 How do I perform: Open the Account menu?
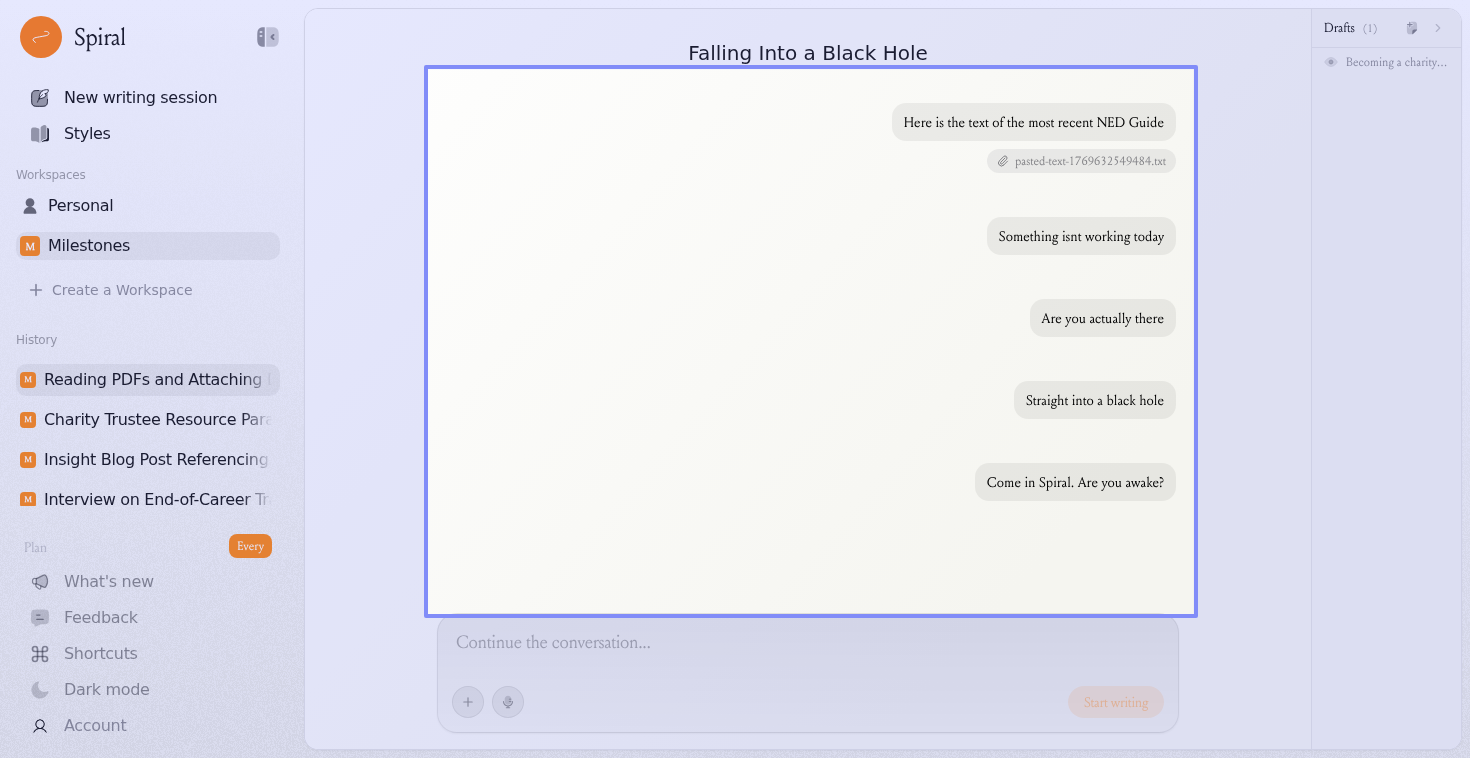point(95,725)
